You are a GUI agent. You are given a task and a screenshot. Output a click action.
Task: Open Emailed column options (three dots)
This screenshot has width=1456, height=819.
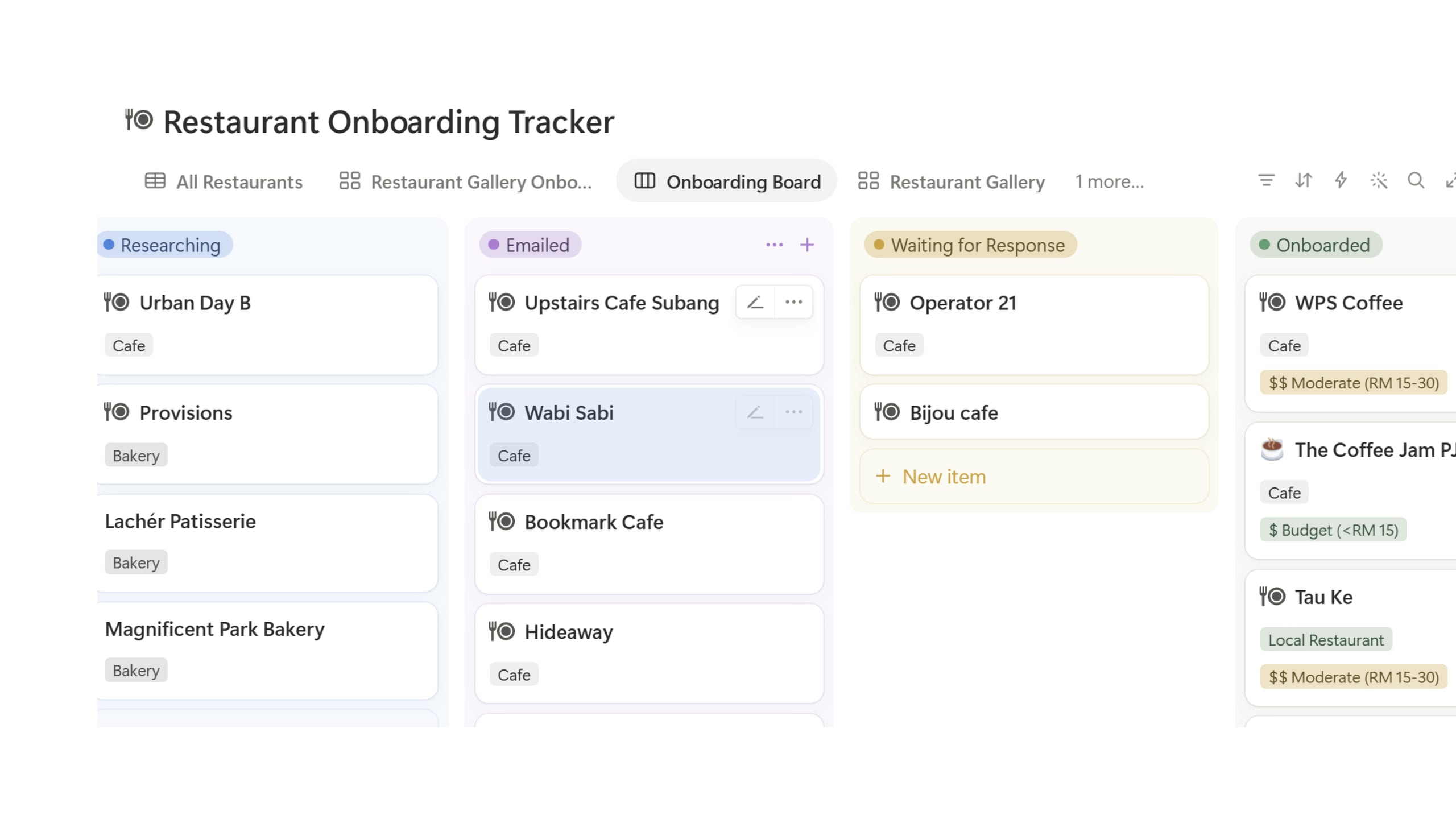tap(774, 245)
